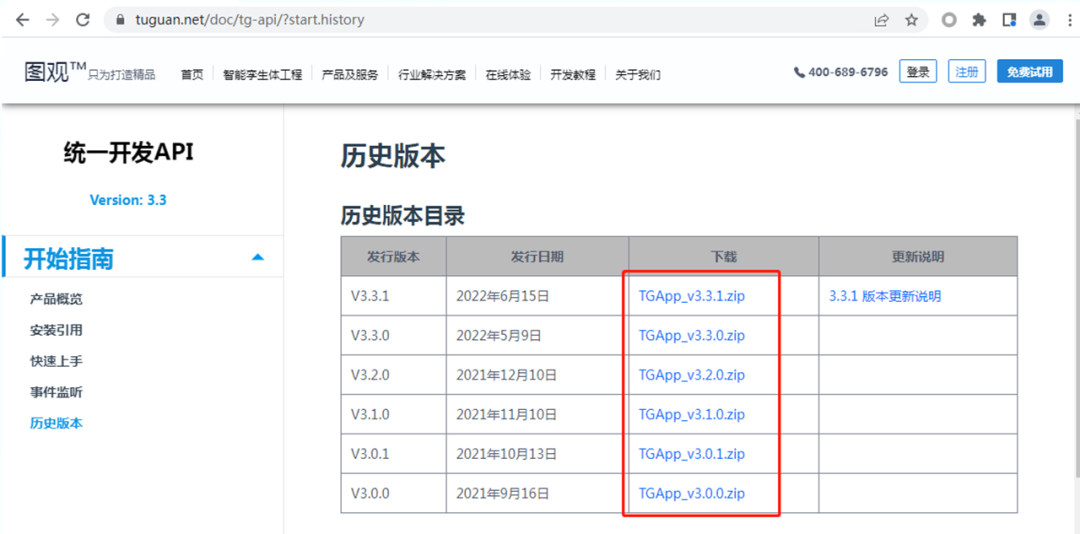Open 在线体验 in navigation
Viewport: 1080px width, 534px height.
[x=508, y=75]
